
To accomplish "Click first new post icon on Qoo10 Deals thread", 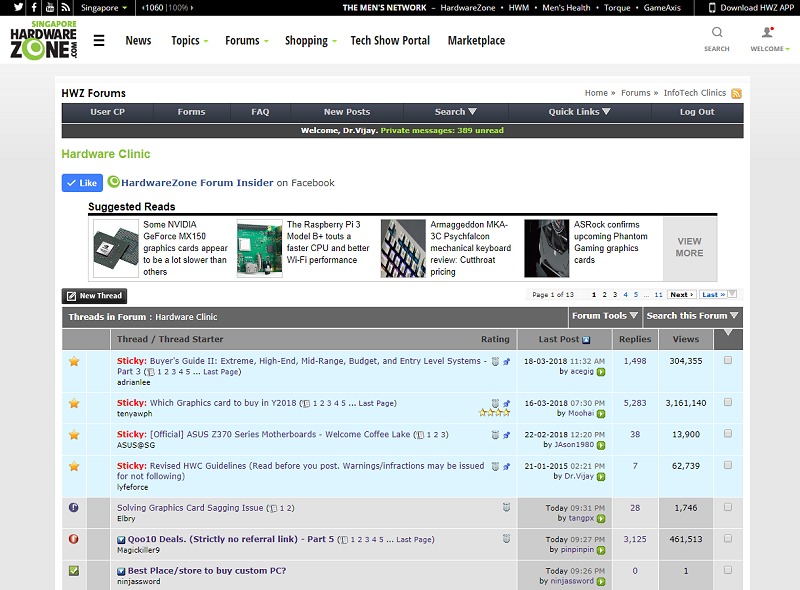I will (x=121, y=540).
